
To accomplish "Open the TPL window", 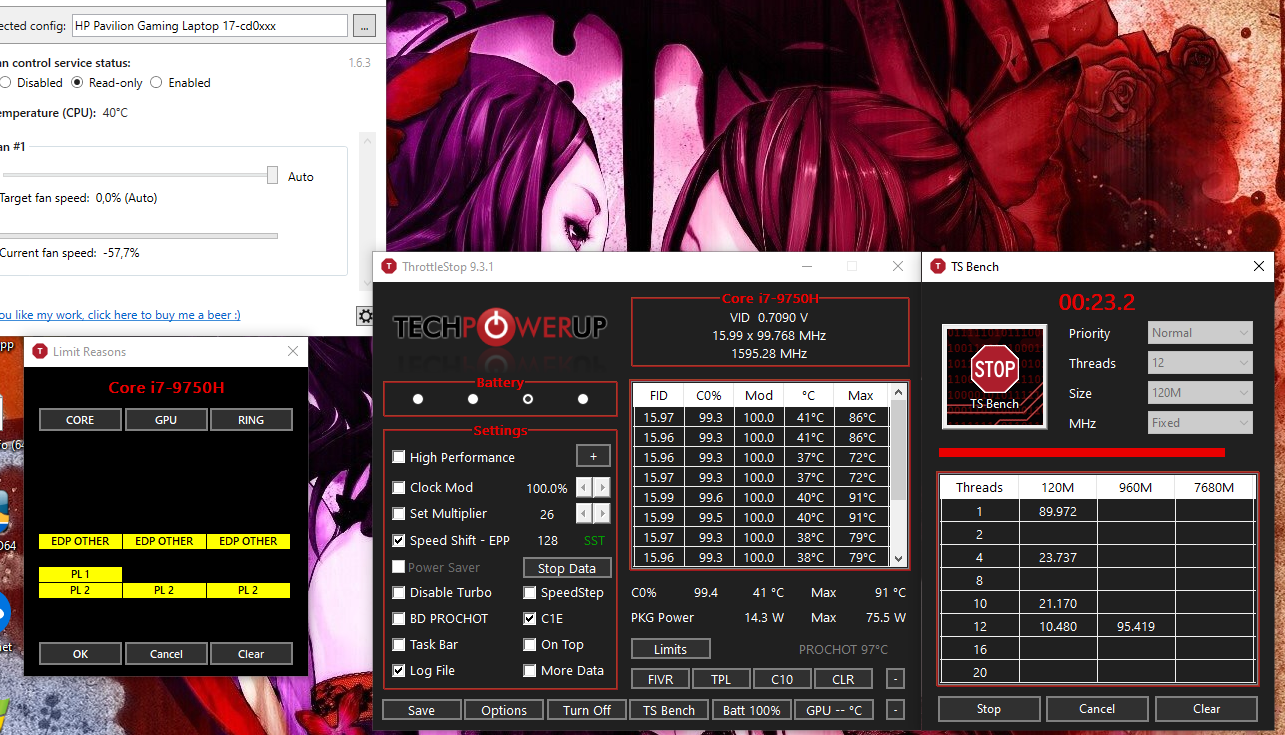I will [x=721, y=679].
